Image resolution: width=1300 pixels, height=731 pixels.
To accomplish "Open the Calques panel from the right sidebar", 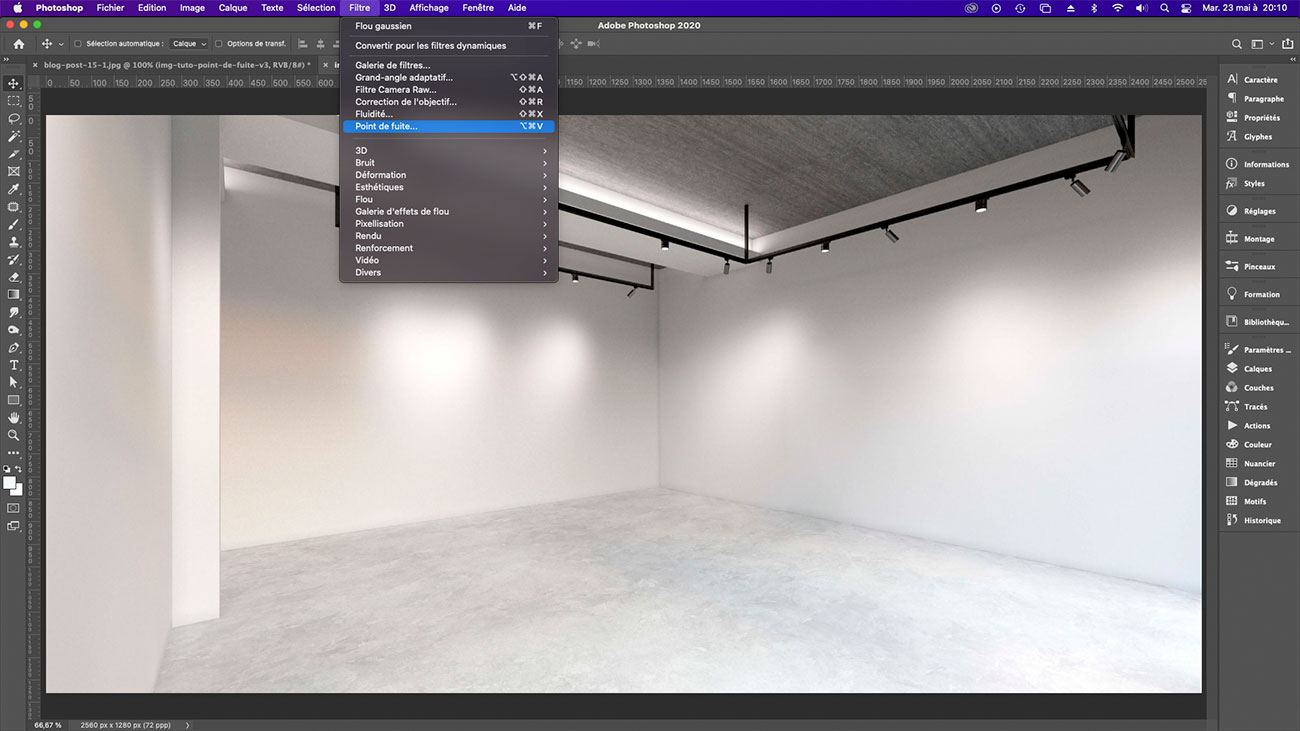I will pyautogui.click(x=1258, y=368).
